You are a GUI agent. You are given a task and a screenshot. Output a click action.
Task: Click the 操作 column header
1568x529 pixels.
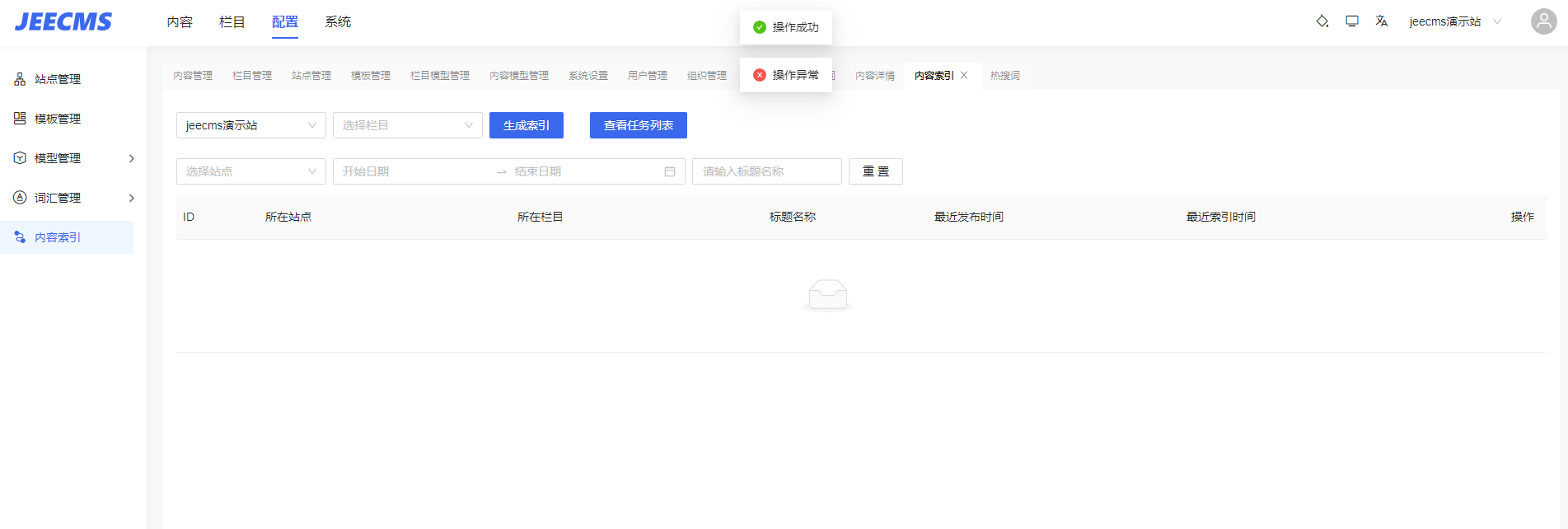[x=1523, y=217]
